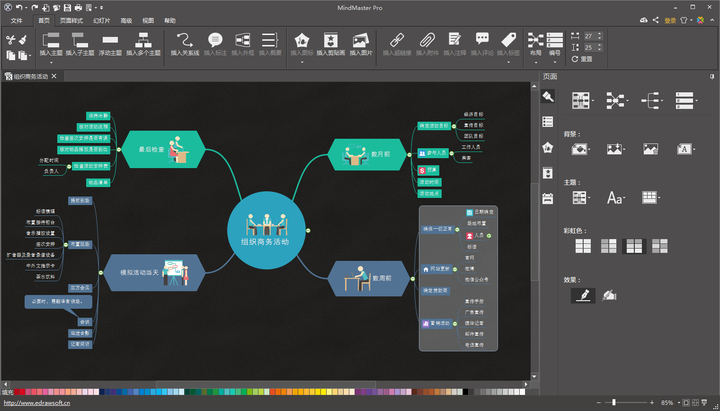Insert a picture (插入图片)
720x411 pixels.
(x=361, y=45)
